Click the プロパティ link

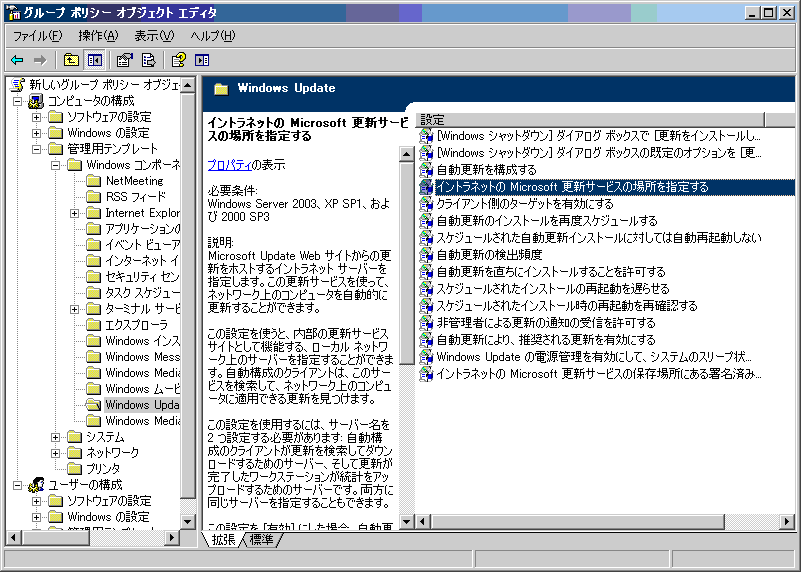point(230,165)
